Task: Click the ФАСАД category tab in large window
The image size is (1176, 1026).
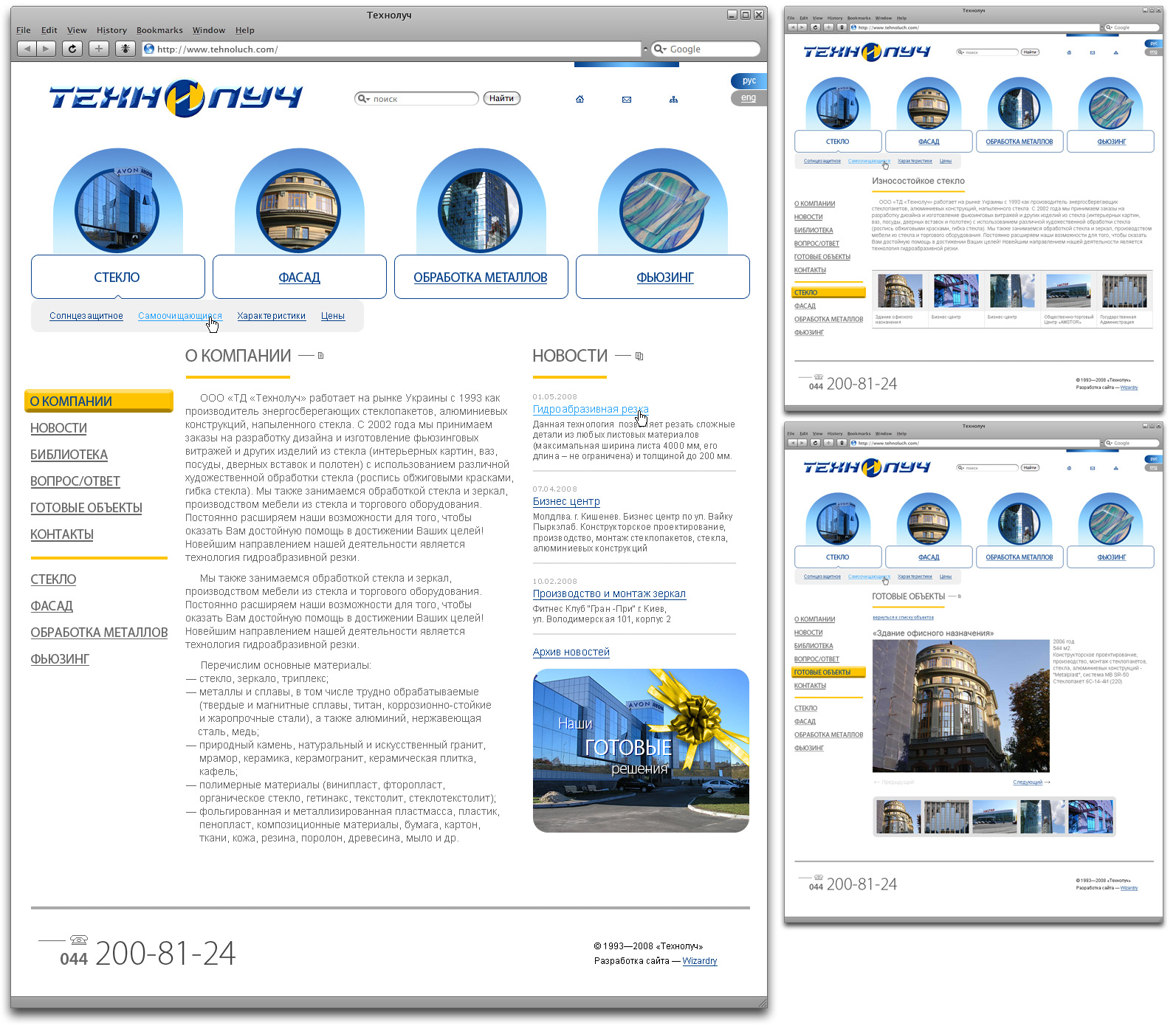Action: pos(299,278)
